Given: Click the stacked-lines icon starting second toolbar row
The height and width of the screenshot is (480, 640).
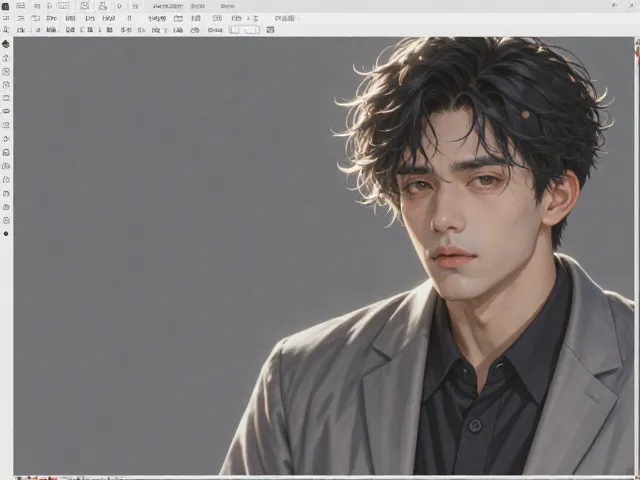Looking at the screenshot, I should pyautogui.click(x=6, y=18).
